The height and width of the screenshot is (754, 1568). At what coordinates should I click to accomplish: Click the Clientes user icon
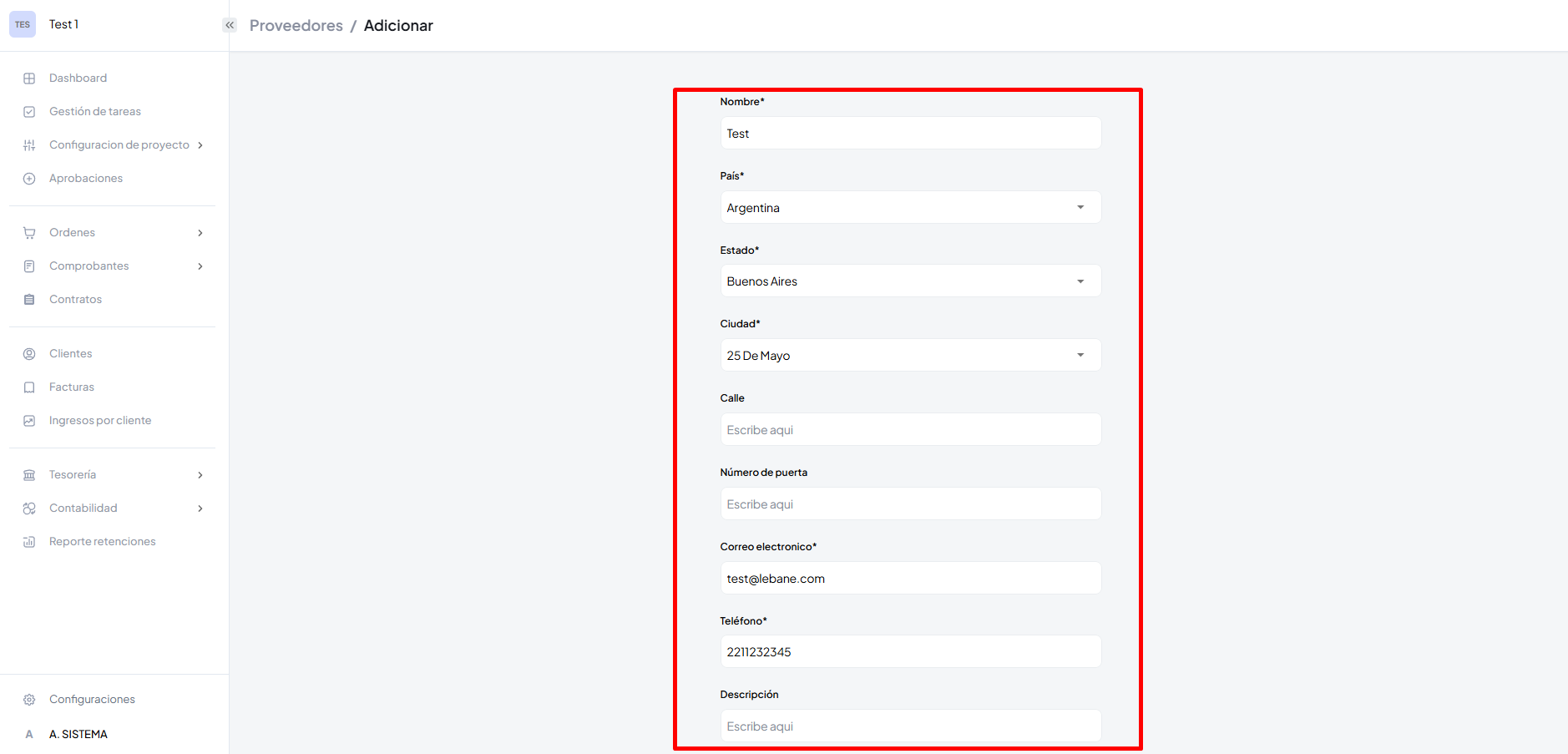[x=29, y=354]
